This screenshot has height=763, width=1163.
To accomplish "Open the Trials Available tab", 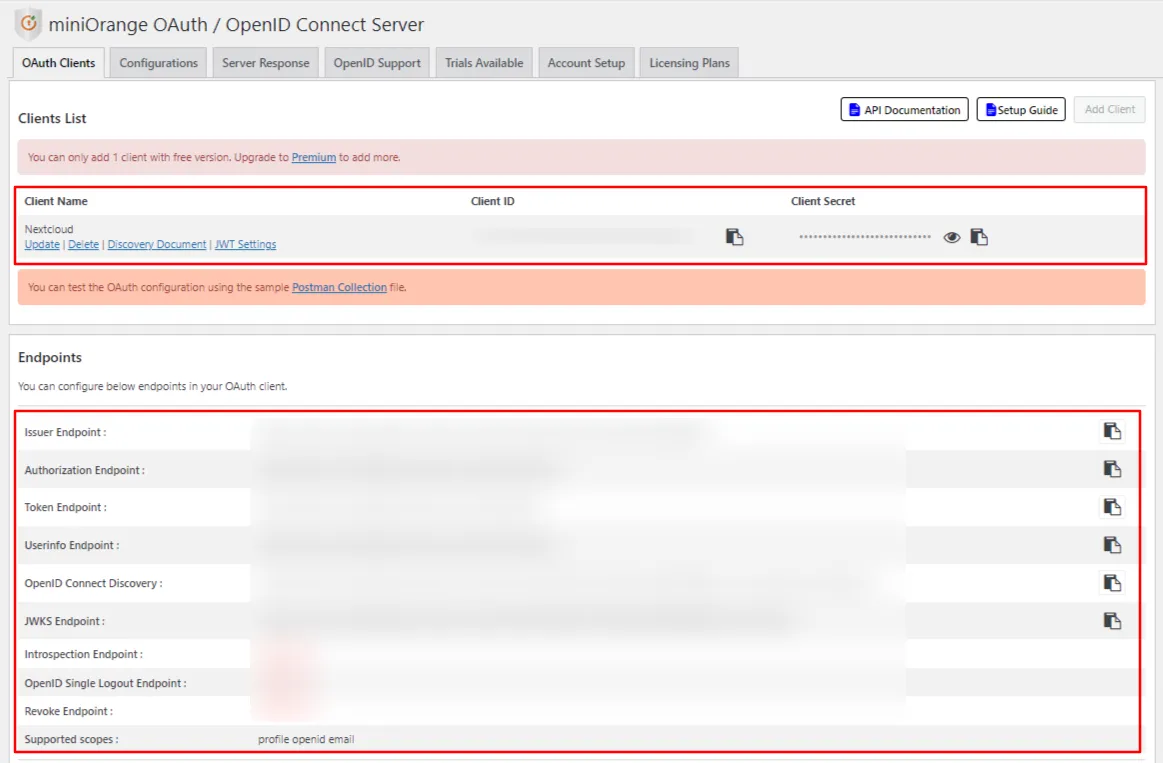I will point(484,63).
